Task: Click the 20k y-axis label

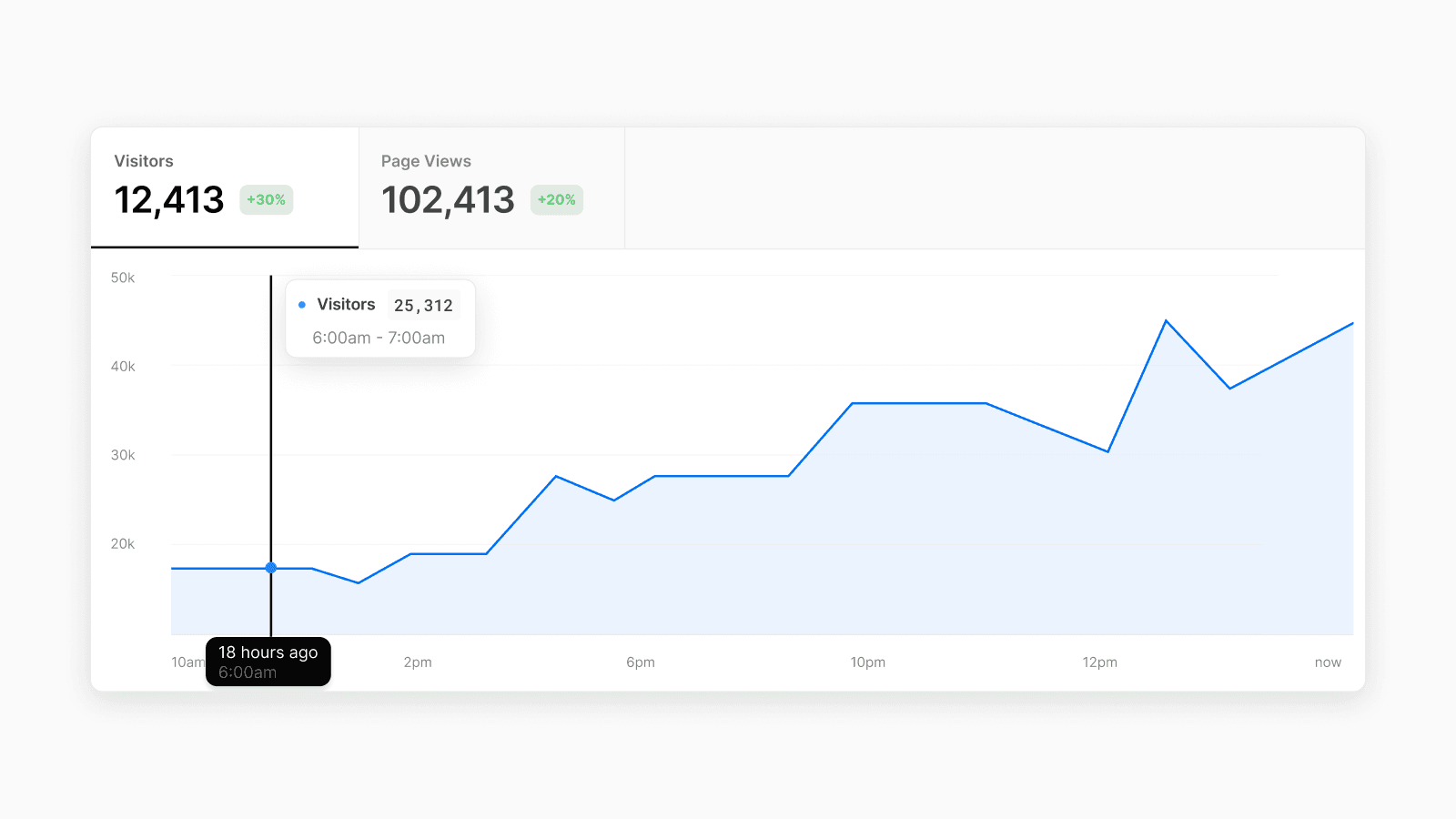Action: 123,544
